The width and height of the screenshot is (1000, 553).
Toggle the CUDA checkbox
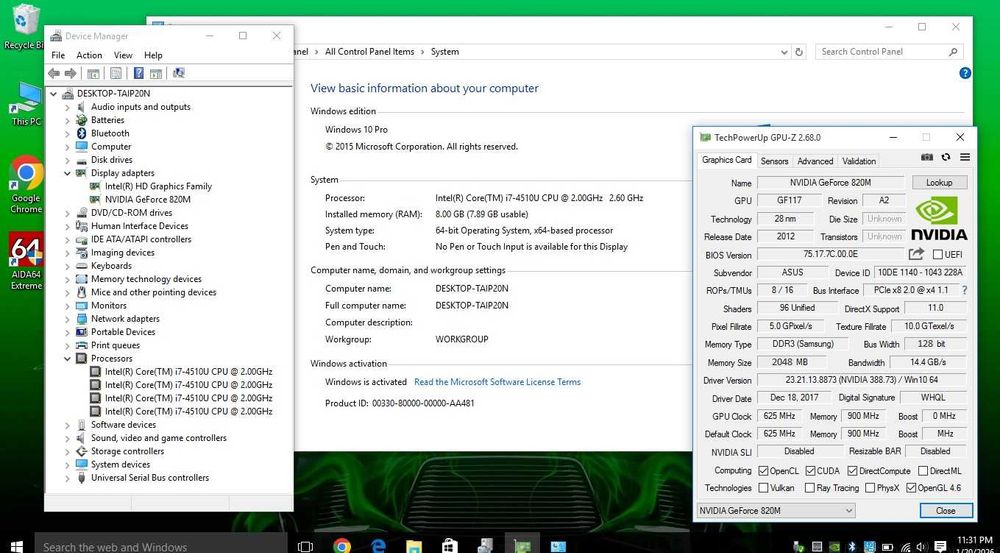pyautogui.click(x=811, y=471)
